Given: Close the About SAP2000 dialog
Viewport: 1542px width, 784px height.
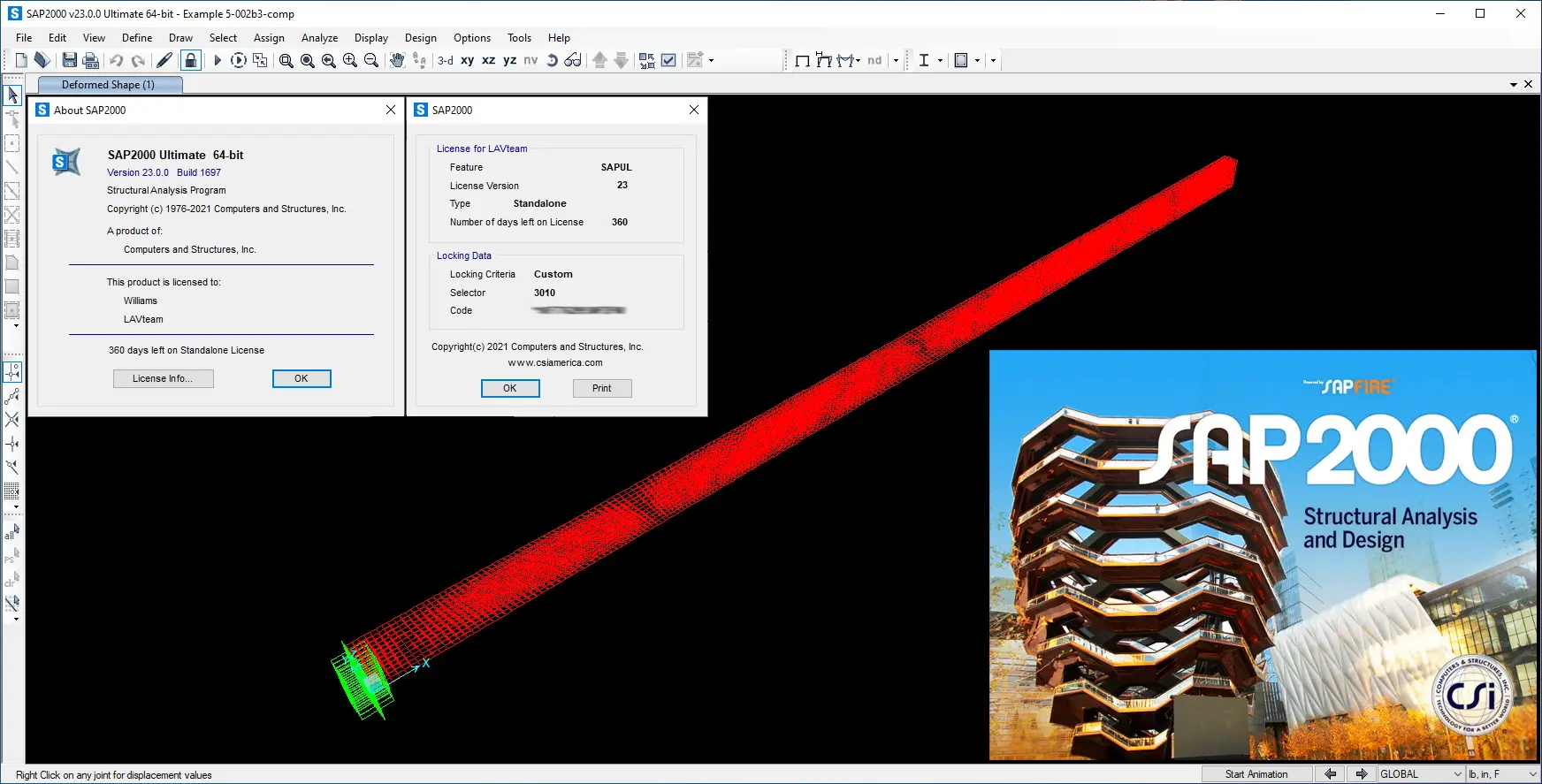Looking at the screenshot, I should [391, 110].
